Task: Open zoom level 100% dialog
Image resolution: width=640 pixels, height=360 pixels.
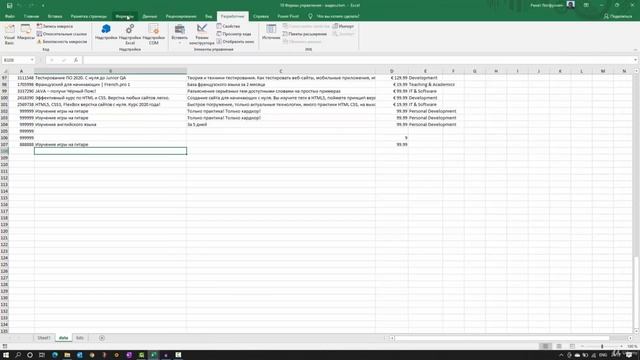Action: point(632,346)
